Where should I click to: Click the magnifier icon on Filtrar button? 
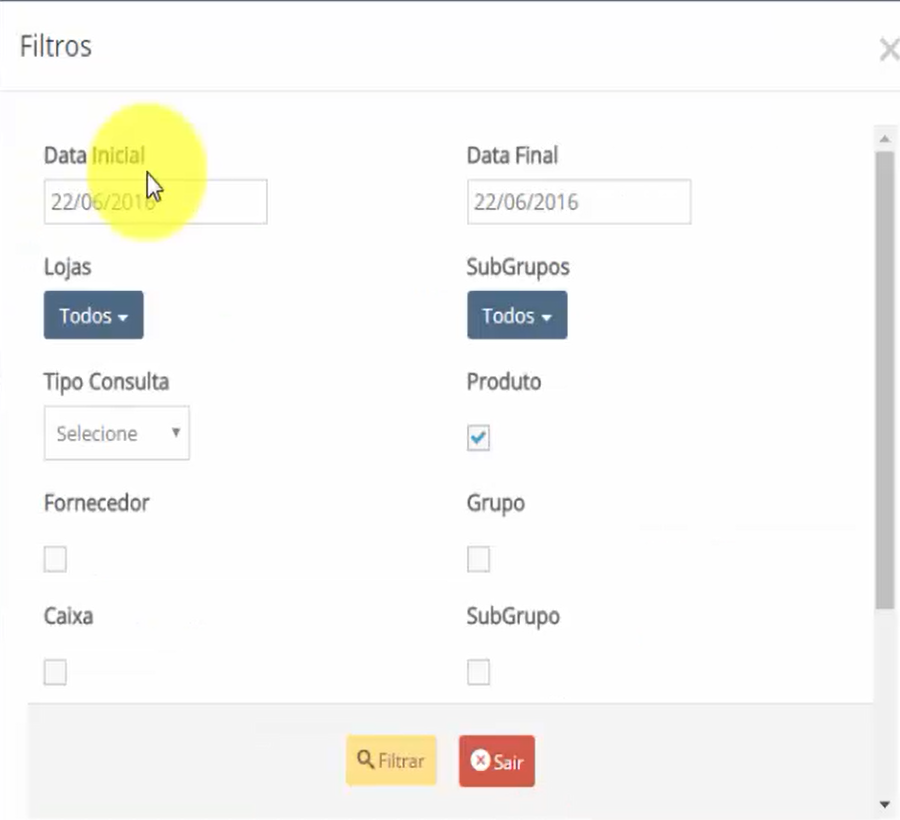(365, 759)
